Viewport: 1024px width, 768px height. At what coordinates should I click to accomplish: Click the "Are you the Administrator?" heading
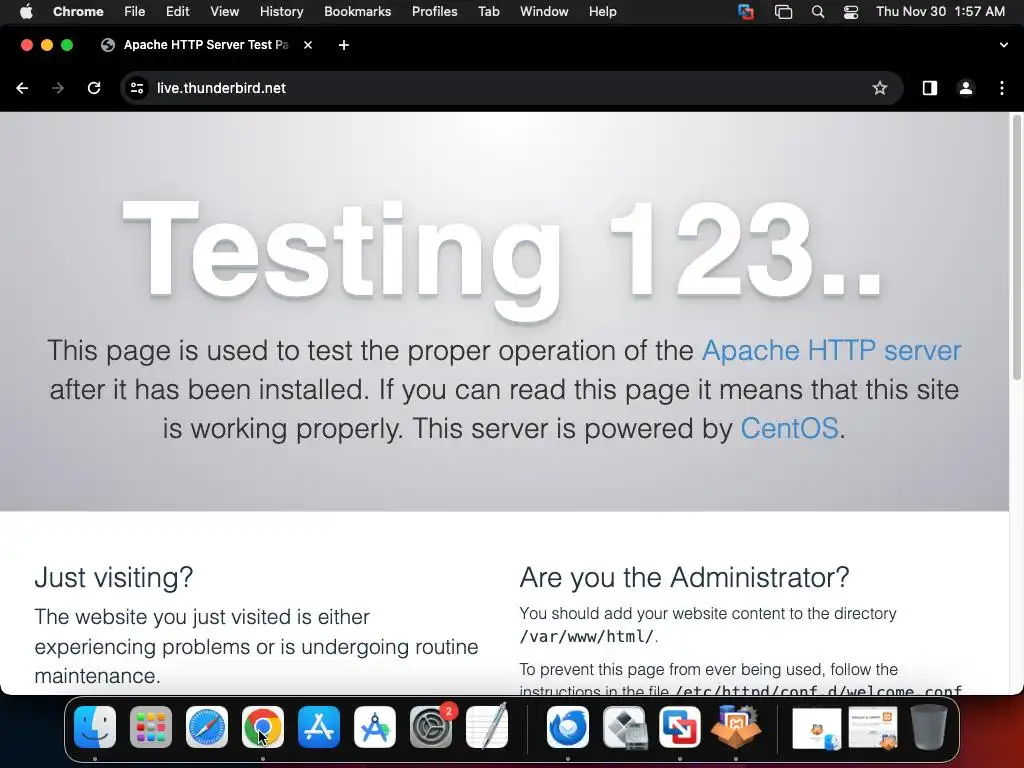coord(684,577)
